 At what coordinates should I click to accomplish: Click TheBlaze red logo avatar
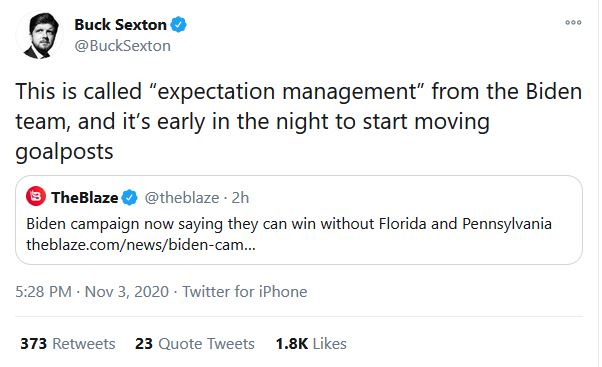click(36, 197)
